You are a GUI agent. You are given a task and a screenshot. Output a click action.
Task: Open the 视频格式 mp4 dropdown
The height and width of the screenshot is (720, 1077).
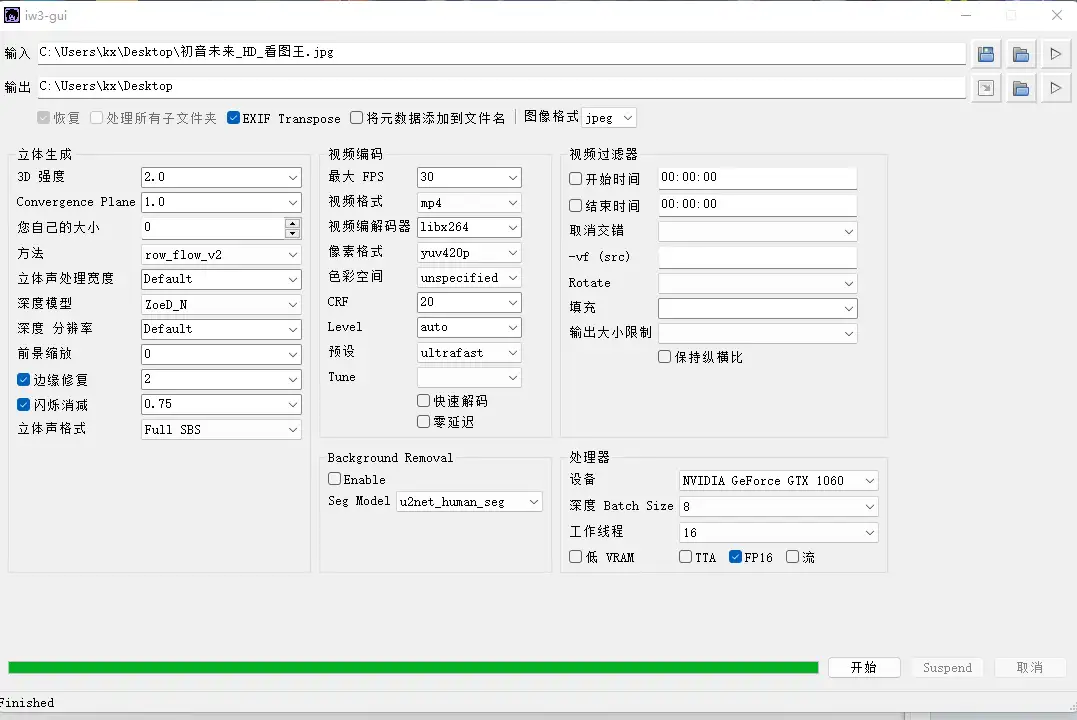[x=469, y=203]
